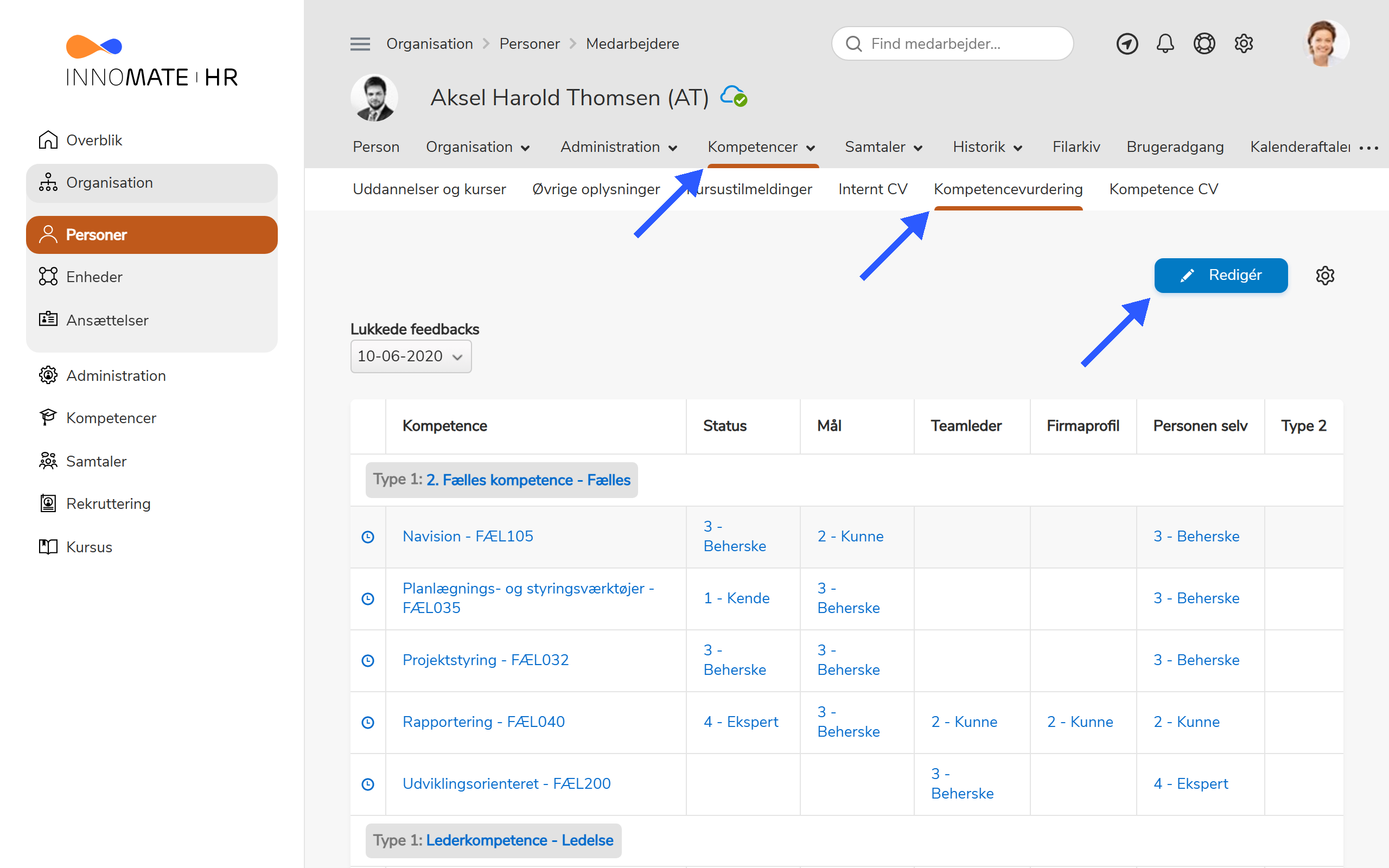1389x868 pixels.
Task: Select Personer in sidebar
Action: click(x=151, y=235)
